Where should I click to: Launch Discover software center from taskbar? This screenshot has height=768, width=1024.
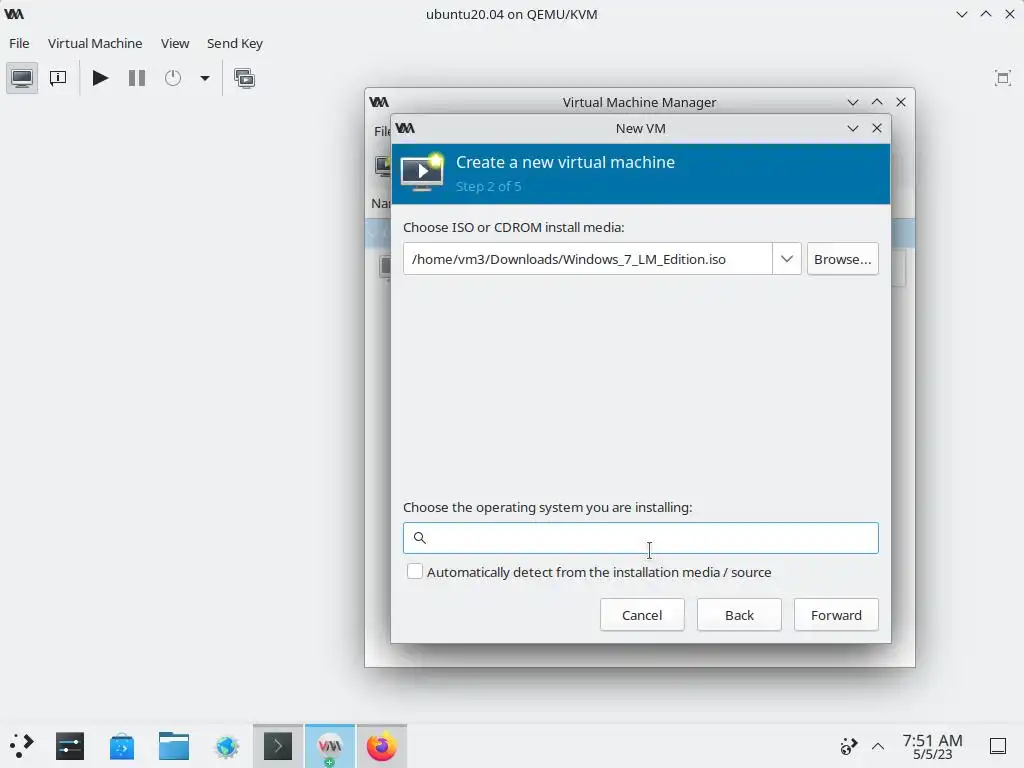click(121, 746)
